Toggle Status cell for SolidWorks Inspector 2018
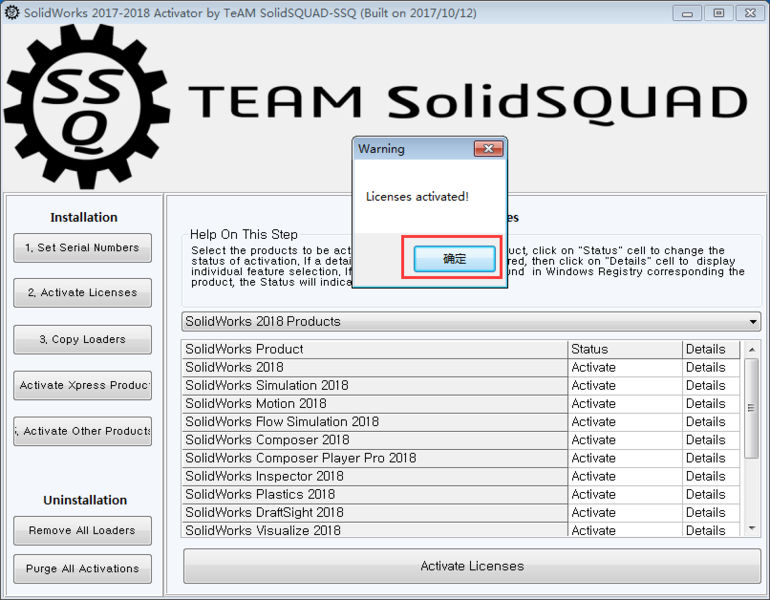The width and height of the screenshot is (770, 600). tap(625, 476)
